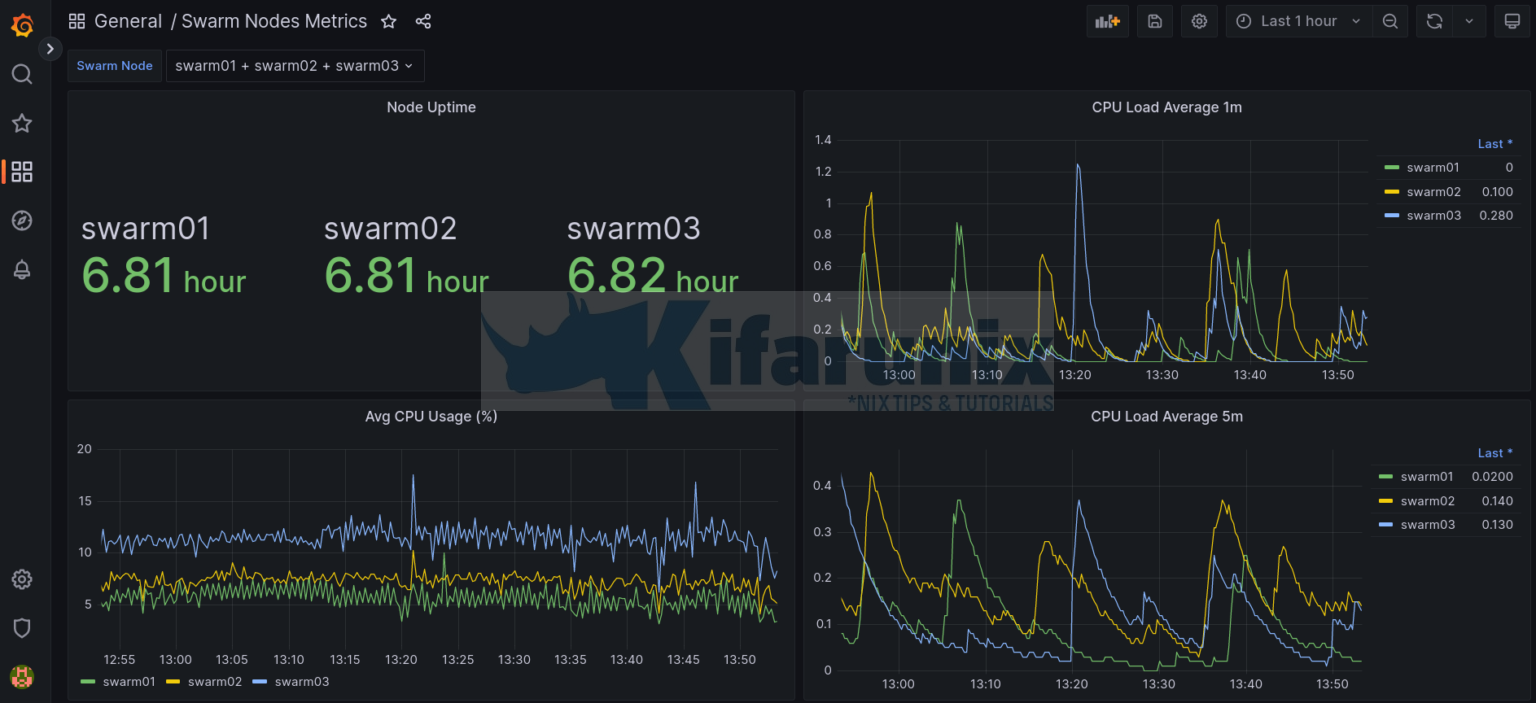Click General in the breadcrumb path
This screenshot has width=1536, height=703.
click(128, 20)
